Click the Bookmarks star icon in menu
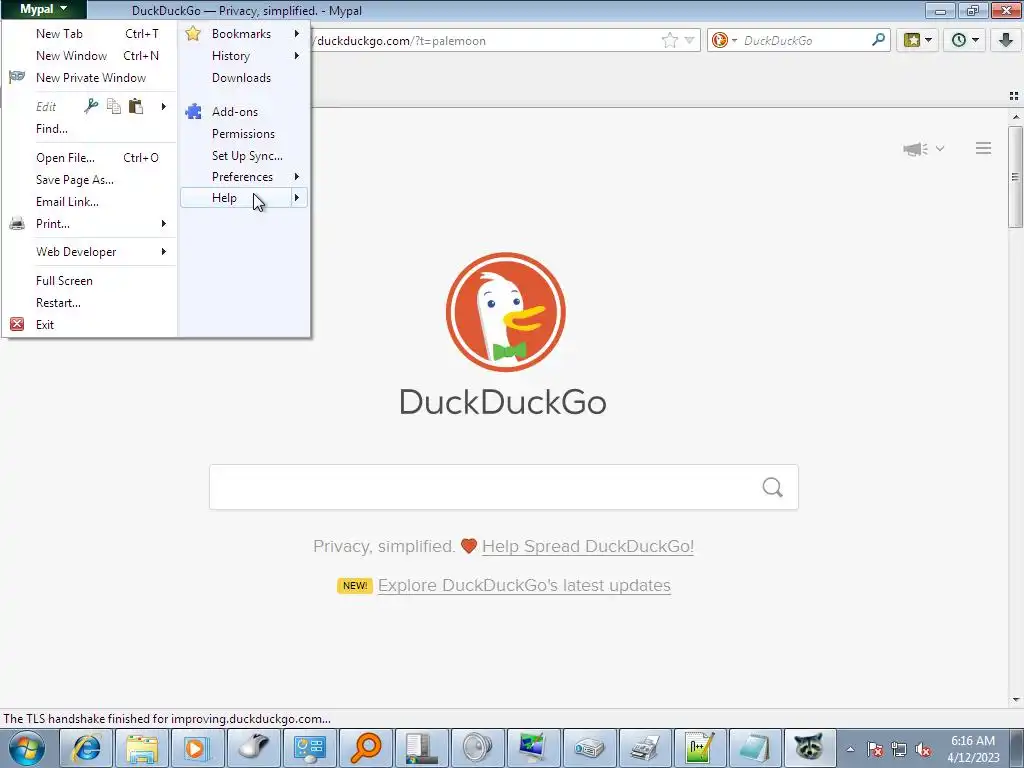The image size is (1024, 768). pyautogui.click(x=193, y=33)
